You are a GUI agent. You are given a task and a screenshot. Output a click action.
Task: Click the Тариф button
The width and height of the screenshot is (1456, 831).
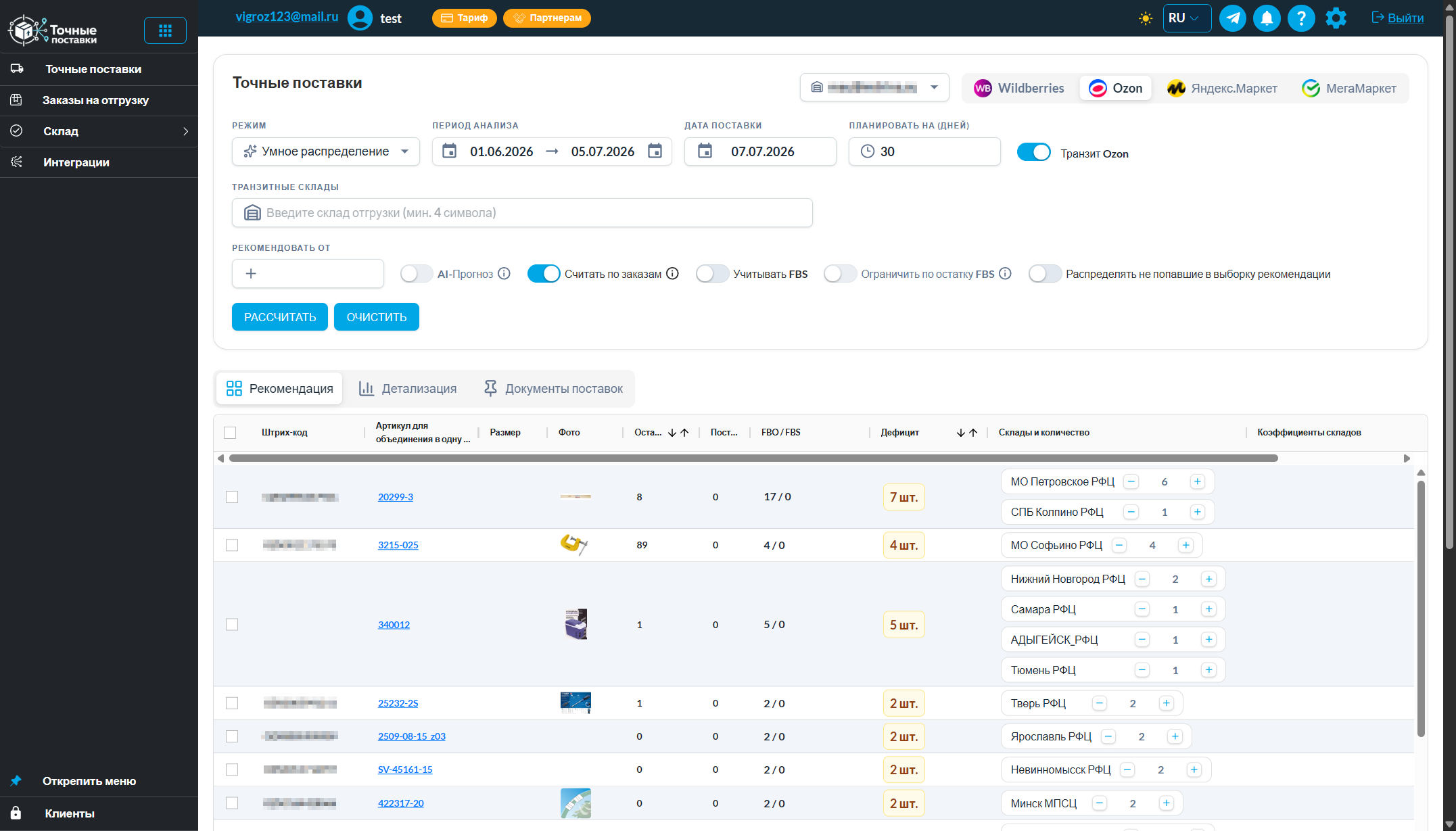[465, 18]
